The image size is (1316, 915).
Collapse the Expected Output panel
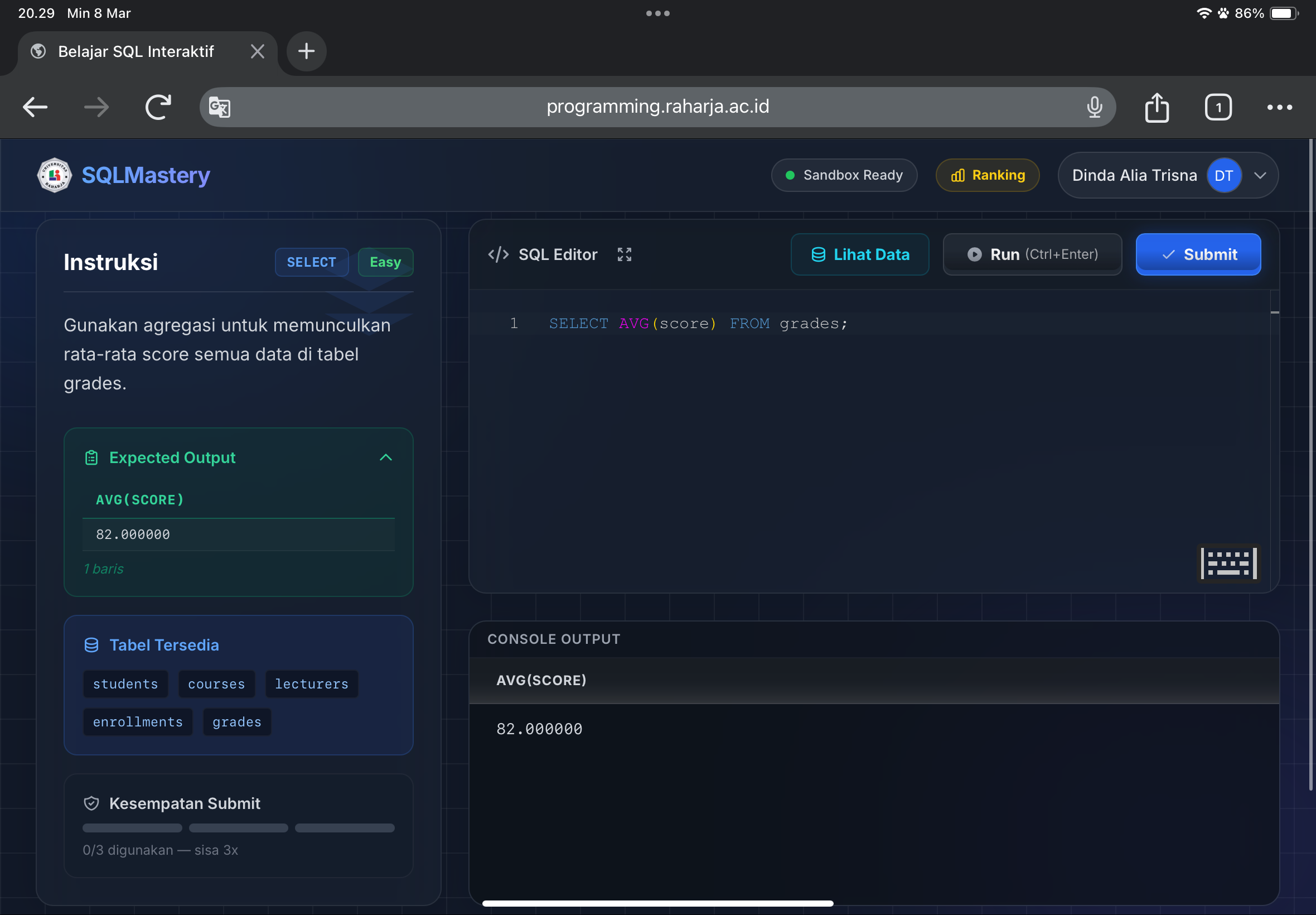385,458
